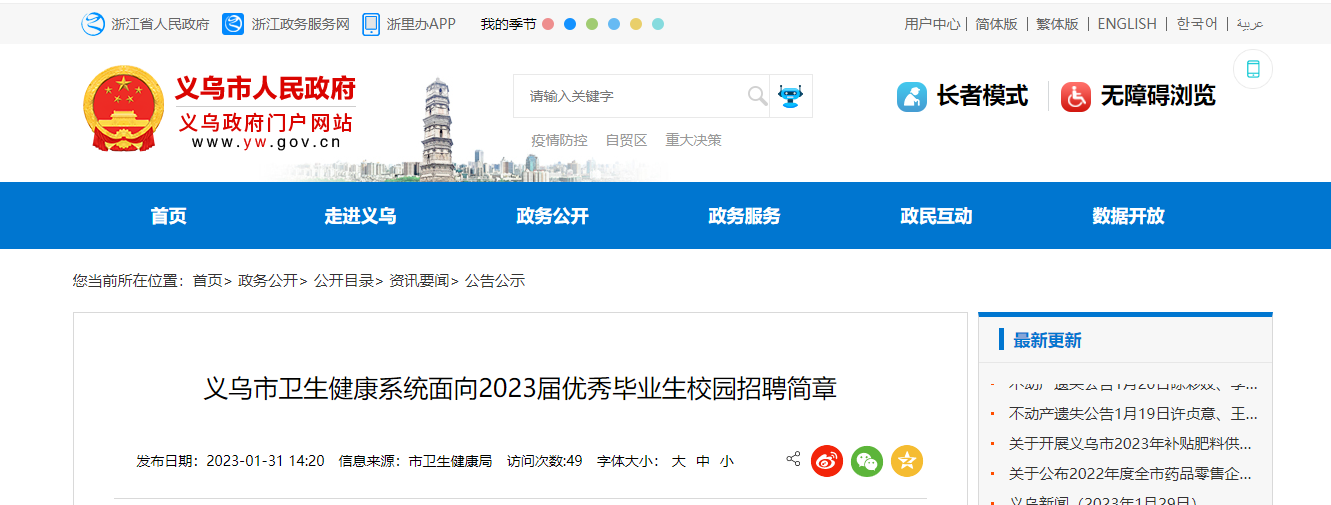Screen dimensions: 1331x505
Task: Open the 浙里办APP phone icon
Action: (371, 24)
